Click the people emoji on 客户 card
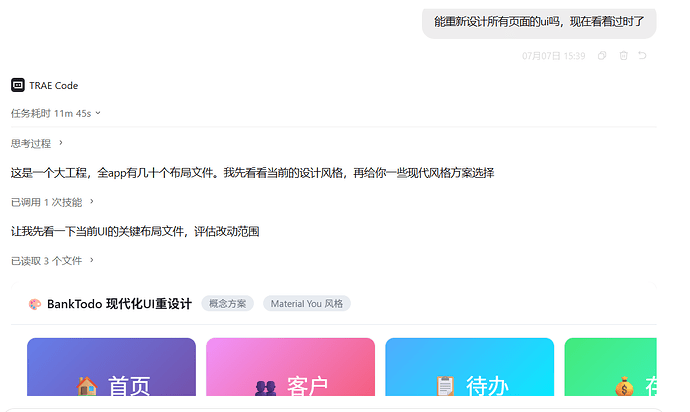Screen dimensions: 690x412 point(265,388)
